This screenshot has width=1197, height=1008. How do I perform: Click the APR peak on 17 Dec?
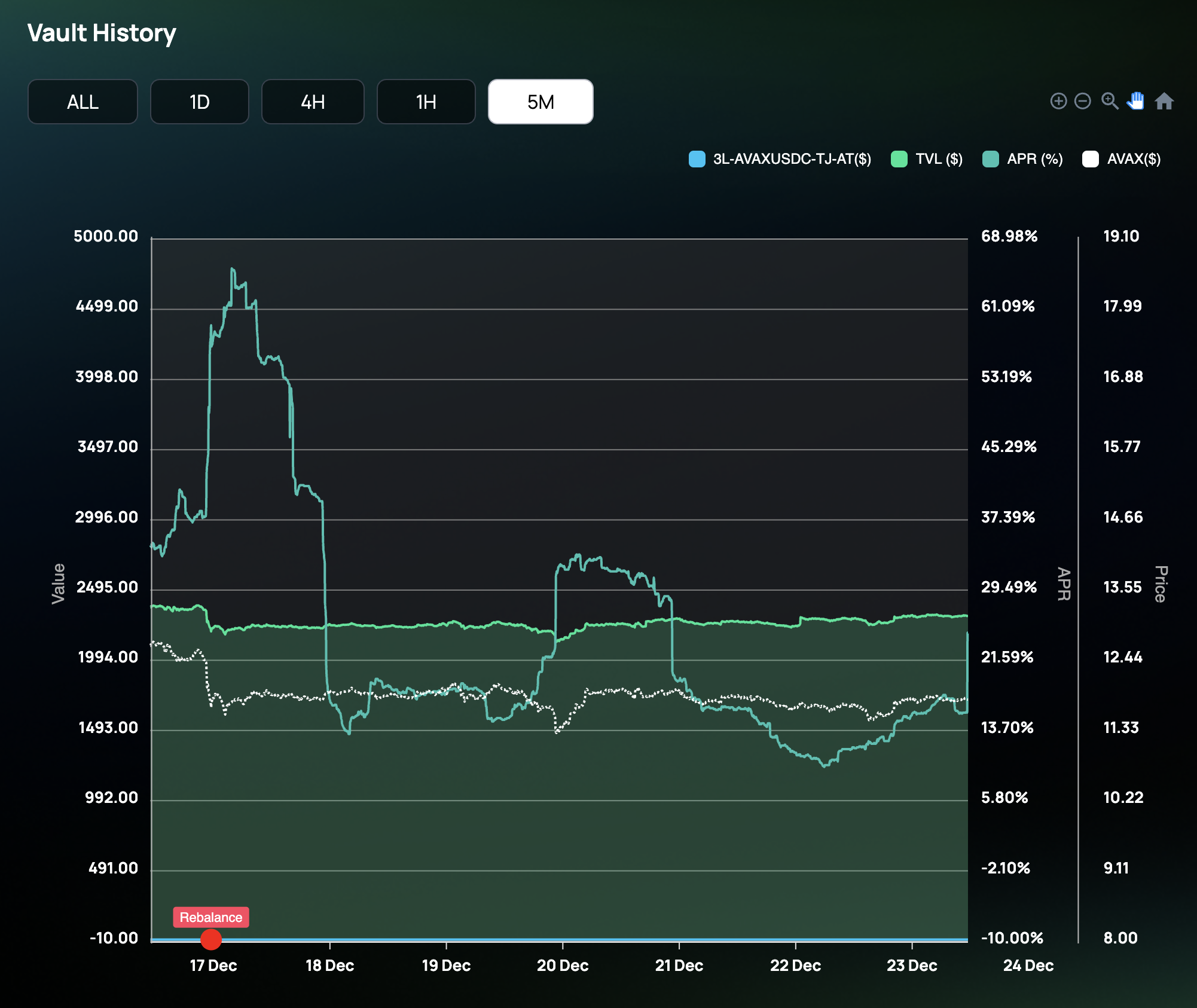(232, 269)
